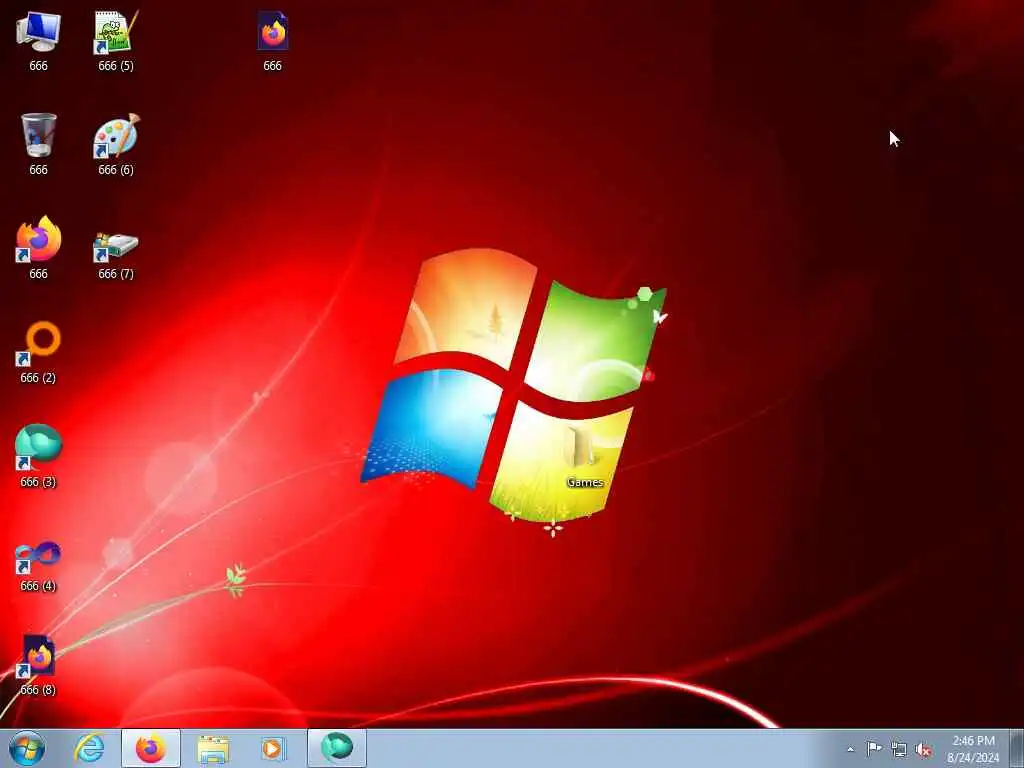The image size is (1024, 768).
Task: Select the teal bubble shortcut 666 (3)
Action: click(x=39, y=456)
